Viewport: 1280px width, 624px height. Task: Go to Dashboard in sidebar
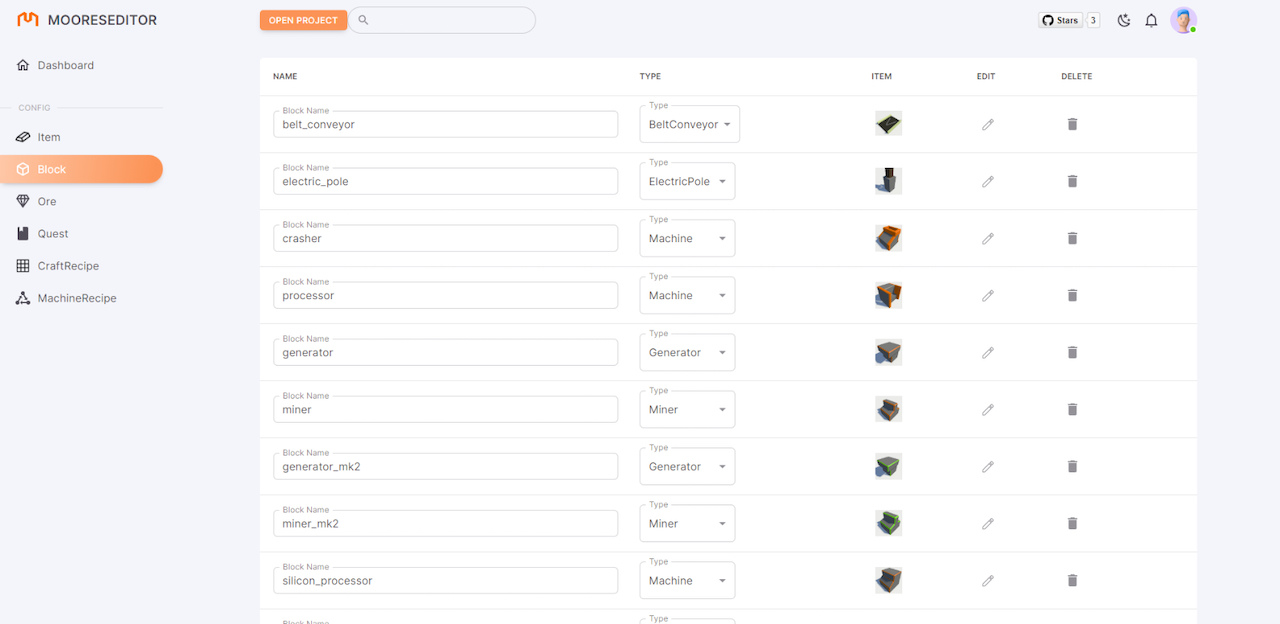[66, 65]
